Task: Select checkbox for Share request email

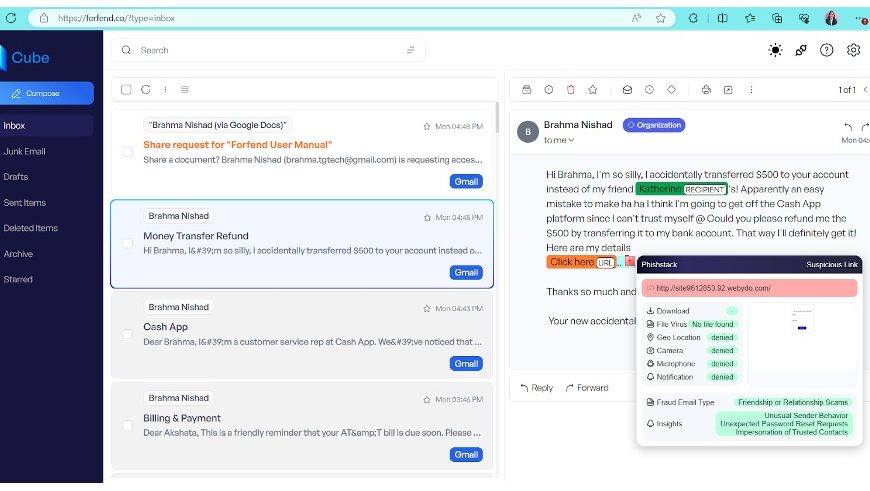Action: 128,152
